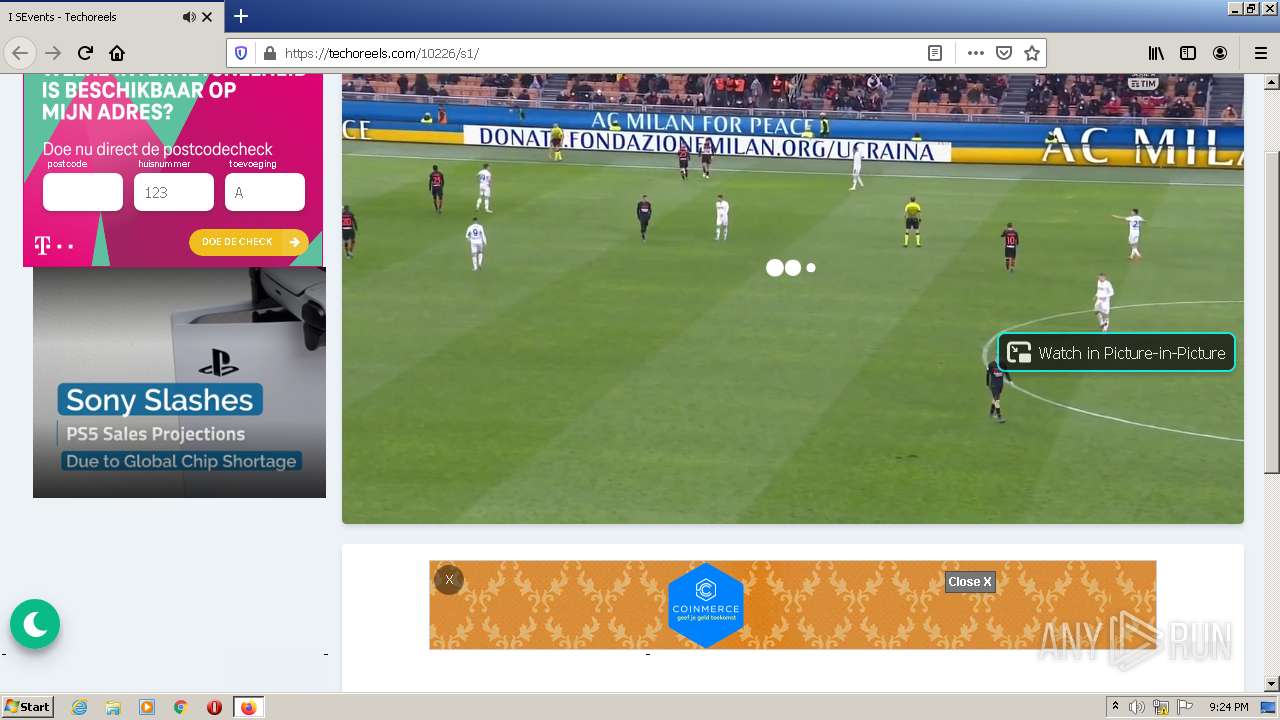Click the page scrollbar down arrow
The height and width of the screenshot is (720, 1280).
point(1272,684)
